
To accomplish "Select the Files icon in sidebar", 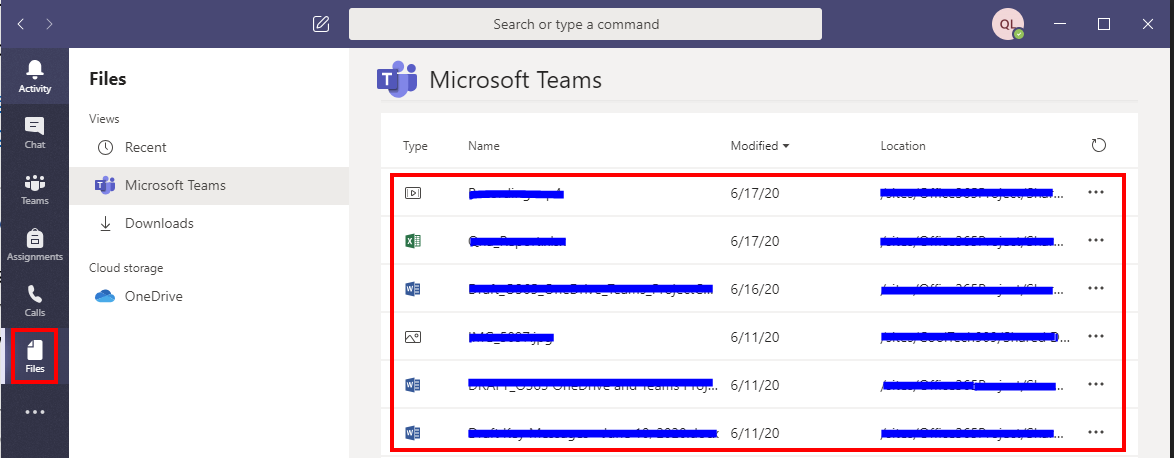I will [34, 356].
